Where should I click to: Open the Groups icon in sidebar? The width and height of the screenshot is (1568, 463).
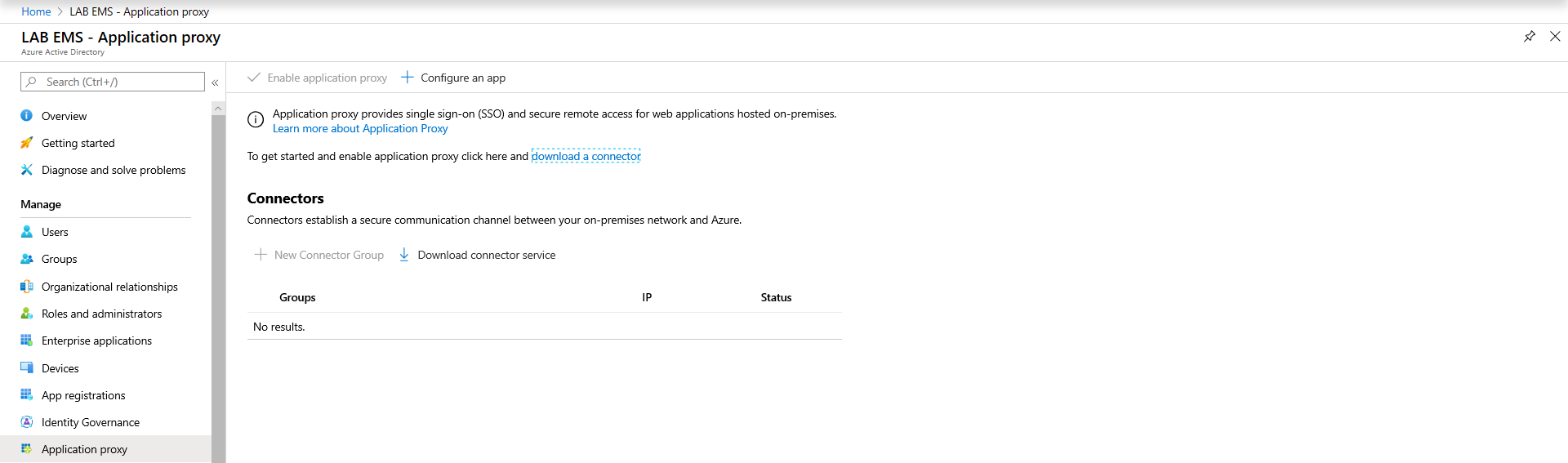(26, 259)
